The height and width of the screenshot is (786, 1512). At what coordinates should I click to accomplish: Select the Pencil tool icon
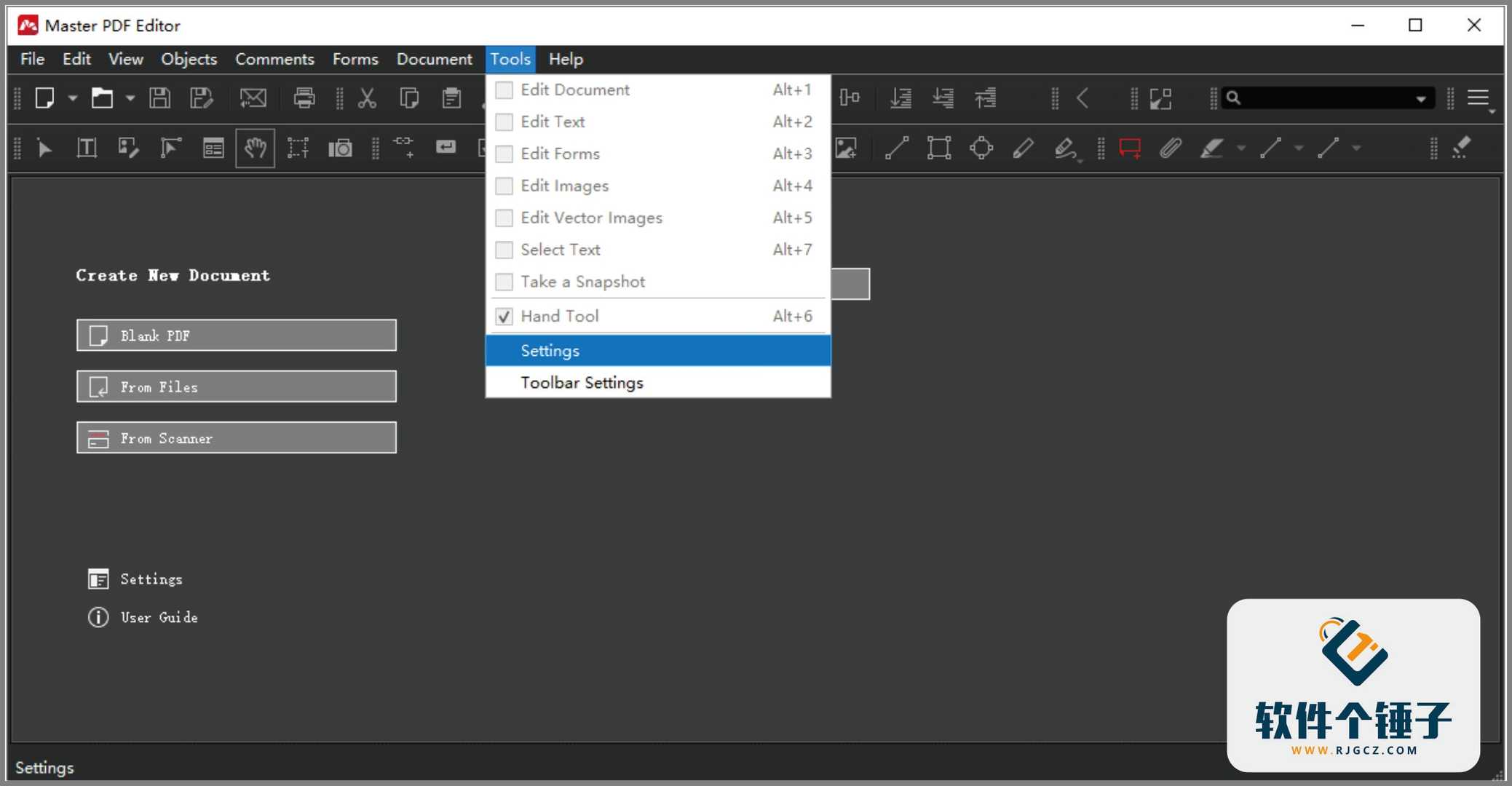tap(1024, 148)
